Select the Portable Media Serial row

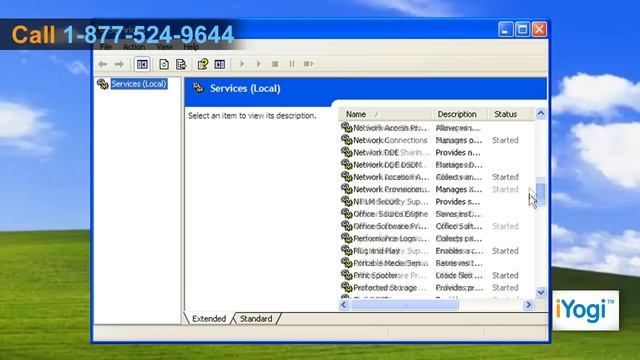[x=437, y=263]
